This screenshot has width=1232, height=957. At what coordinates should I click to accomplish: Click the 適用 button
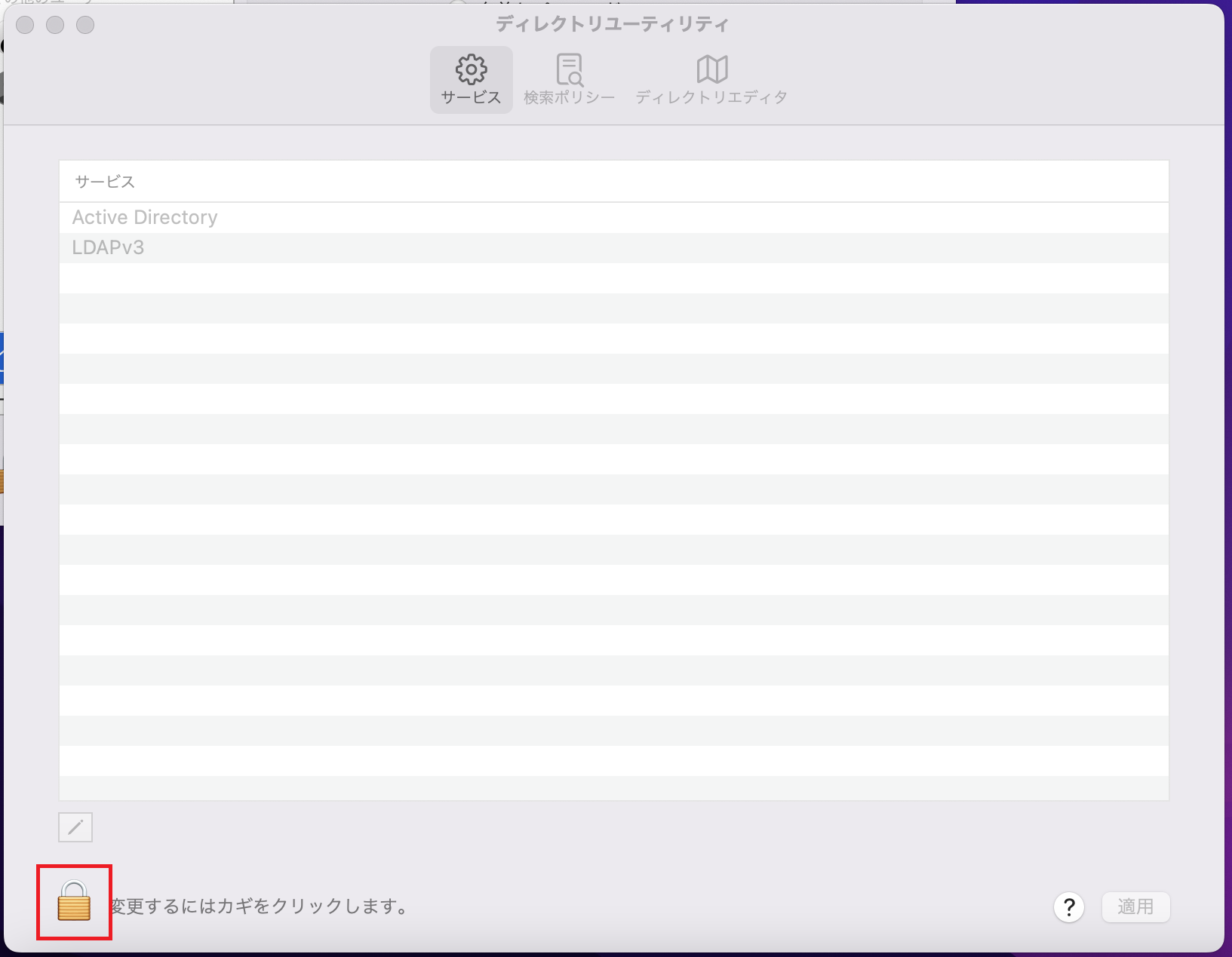point(1135,906)
